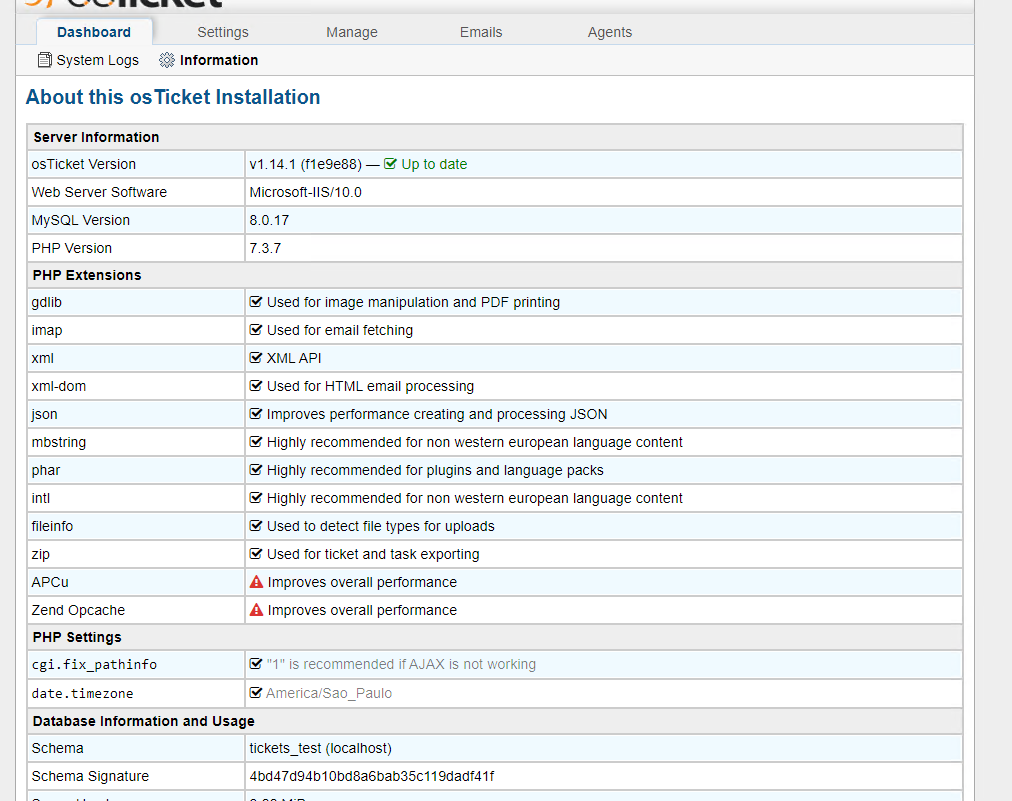
Task: Click the 'PHP Extensions' section header
Action: pos(87,275)
